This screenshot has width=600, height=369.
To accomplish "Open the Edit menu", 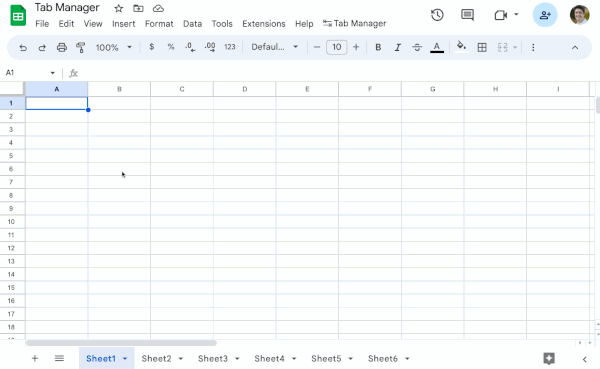I will pyautogui.click(x=66, y=24).
